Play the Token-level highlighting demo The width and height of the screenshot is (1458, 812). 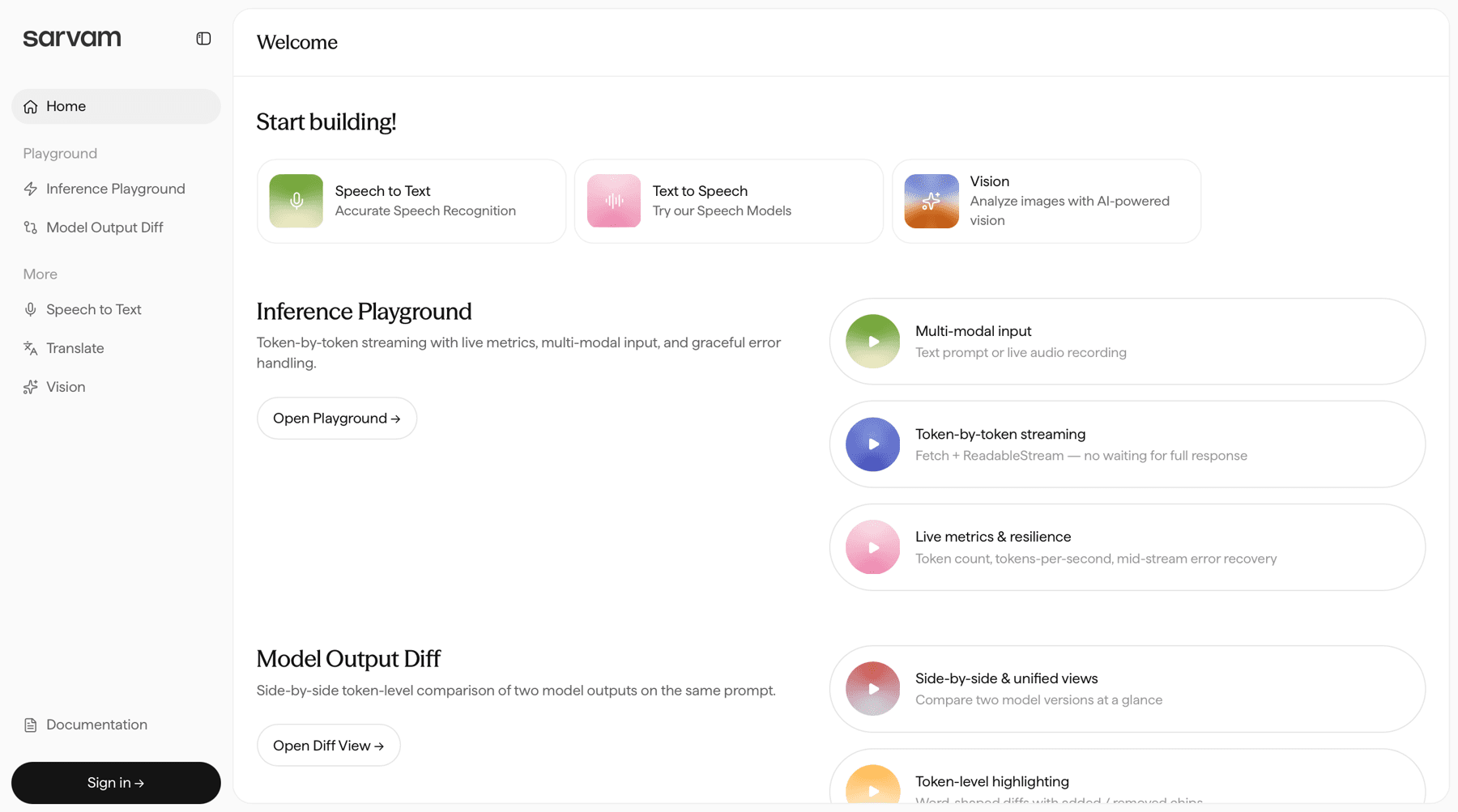873,785
